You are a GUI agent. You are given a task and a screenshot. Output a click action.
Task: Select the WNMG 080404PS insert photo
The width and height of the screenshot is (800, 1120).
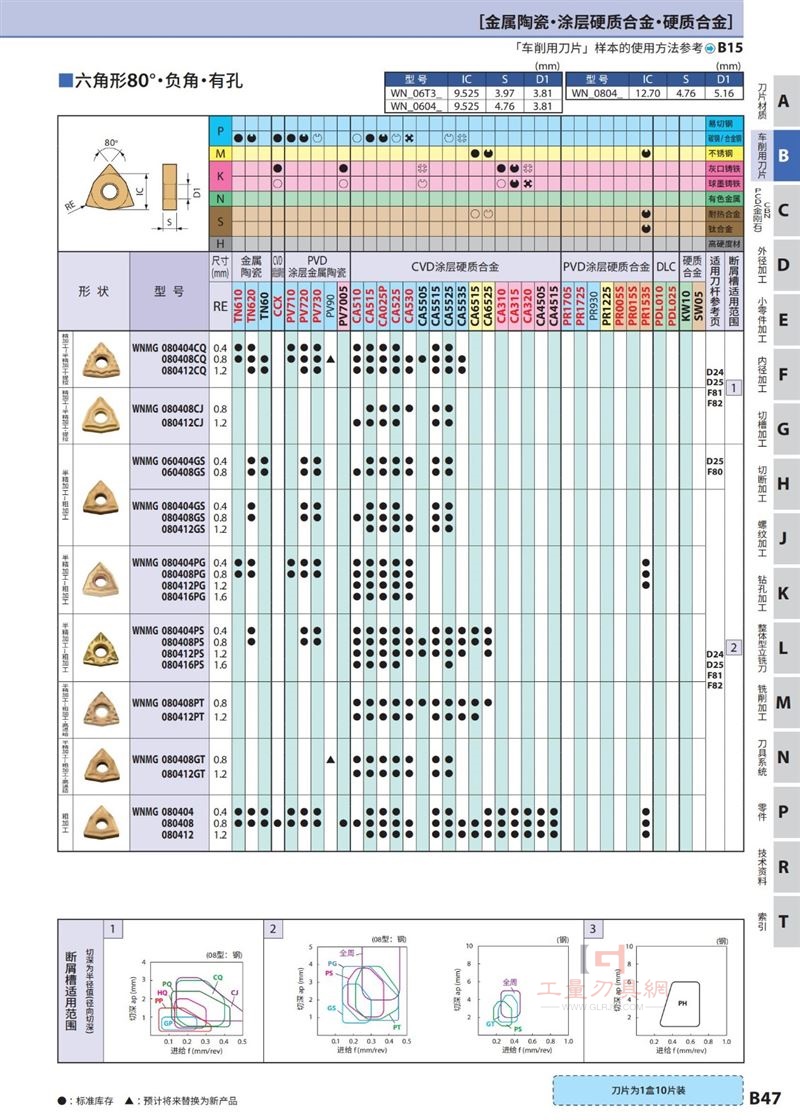(x=101, y=649)
